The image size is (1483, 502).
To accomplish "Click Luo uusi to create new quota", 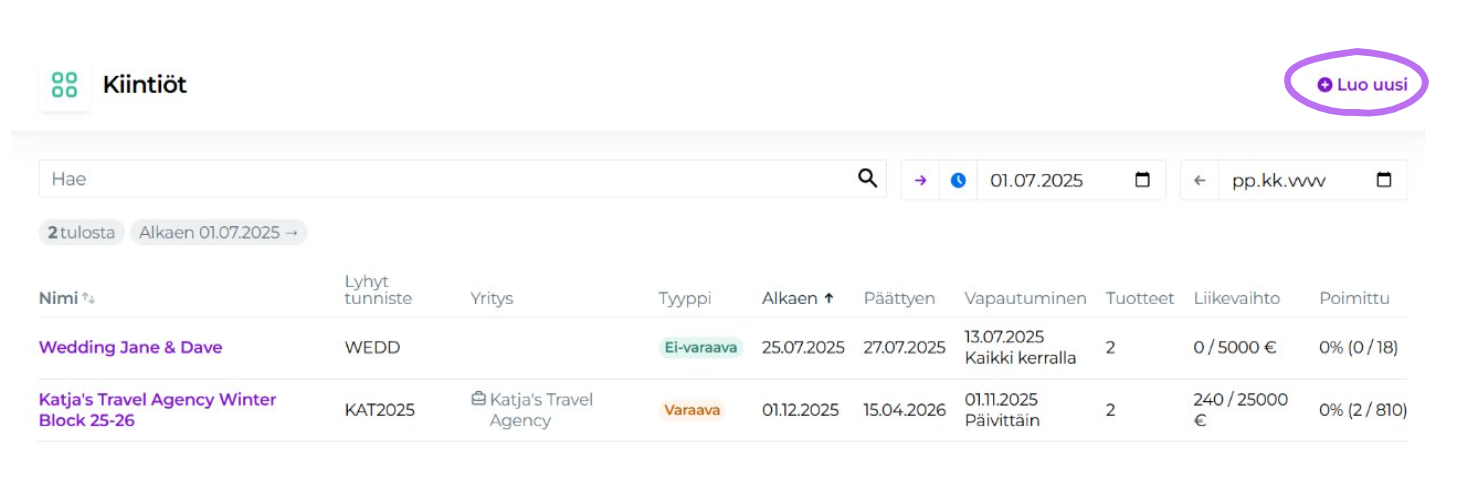I will tap(1362, 85).
